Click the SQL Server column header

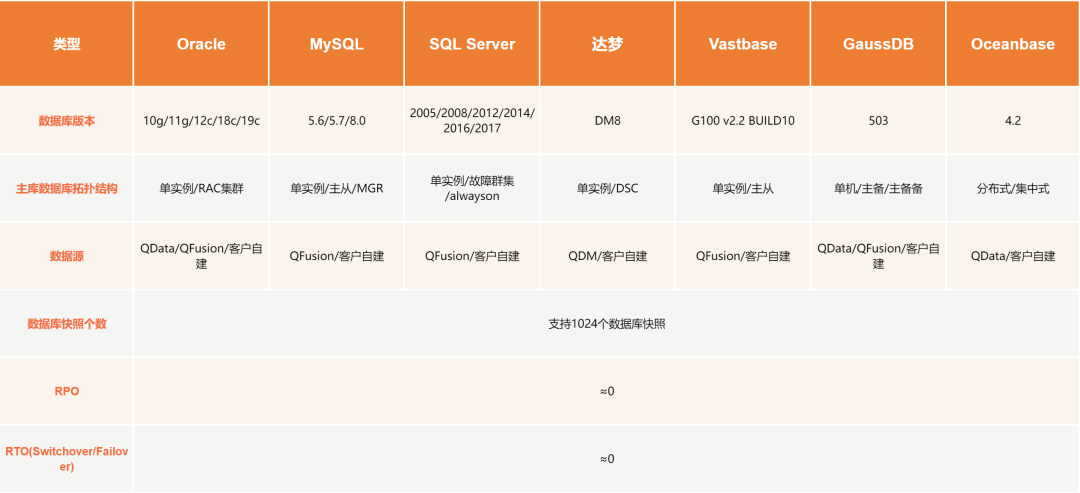pos(472,44)
